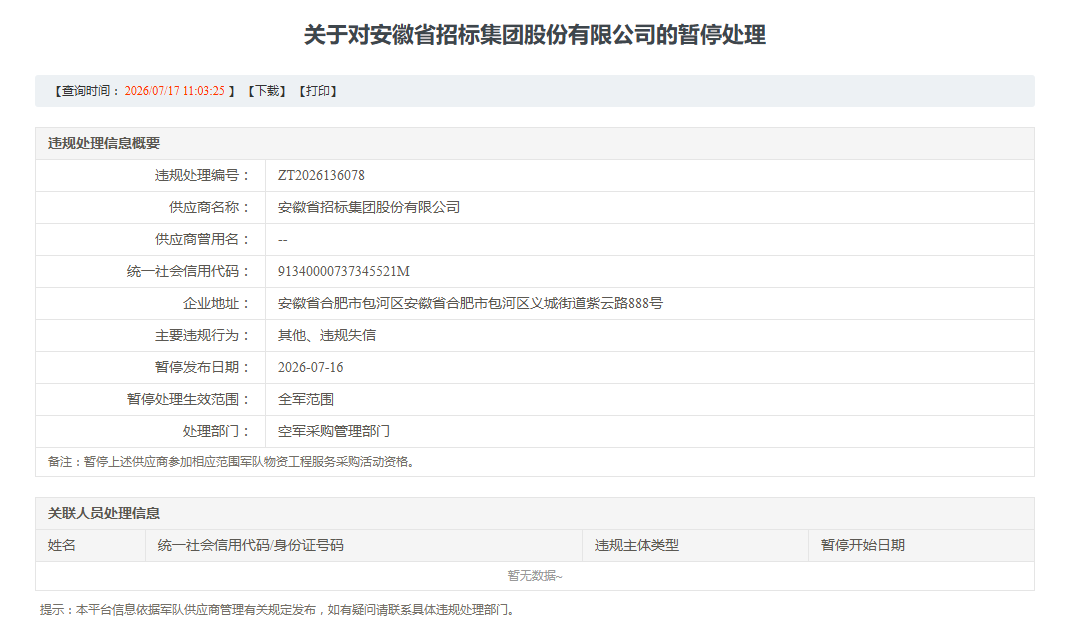Click the company address value ending 紫云路888号
1072x642 pixels.
click(470, 303)
